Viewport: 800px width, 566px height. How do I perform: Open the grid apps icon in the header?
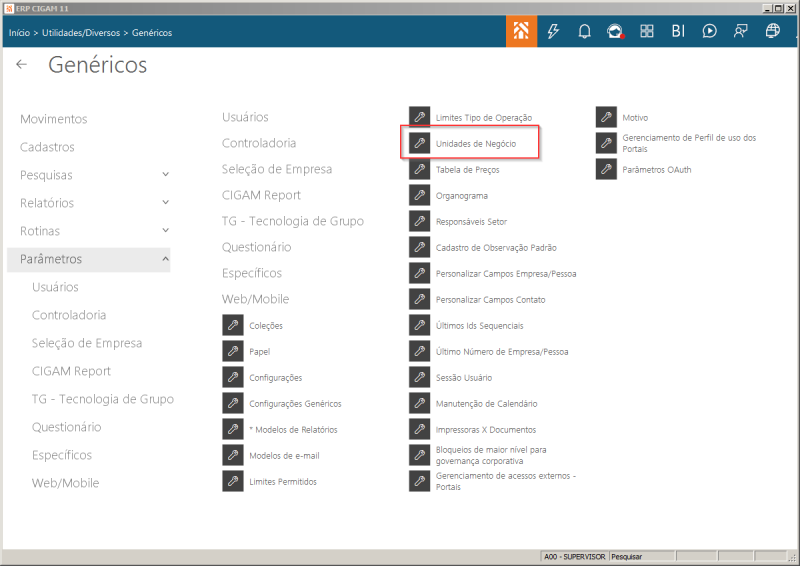tap(647, 32)
